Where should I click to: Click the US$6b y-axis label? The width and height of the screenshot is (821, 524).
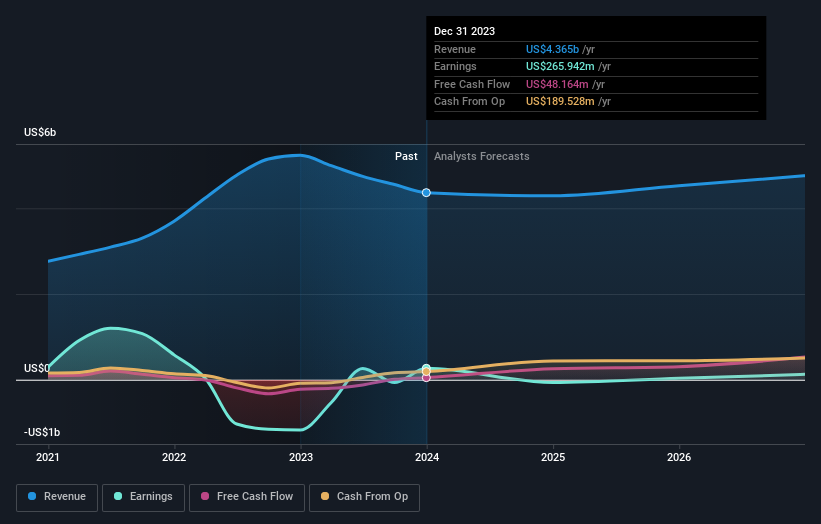click(40, 132)
